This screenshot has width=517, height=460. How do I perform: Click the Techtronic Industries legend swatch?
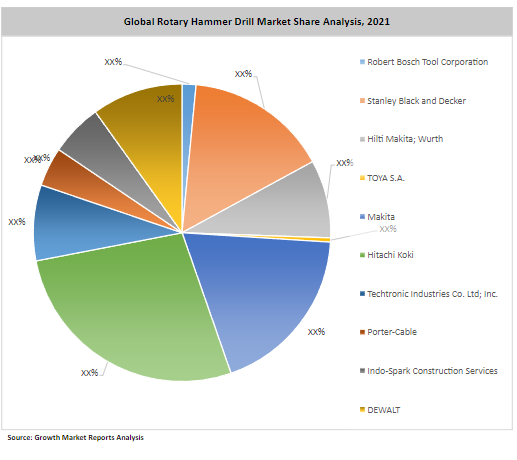pyautogui.click(x=362, y=294)
